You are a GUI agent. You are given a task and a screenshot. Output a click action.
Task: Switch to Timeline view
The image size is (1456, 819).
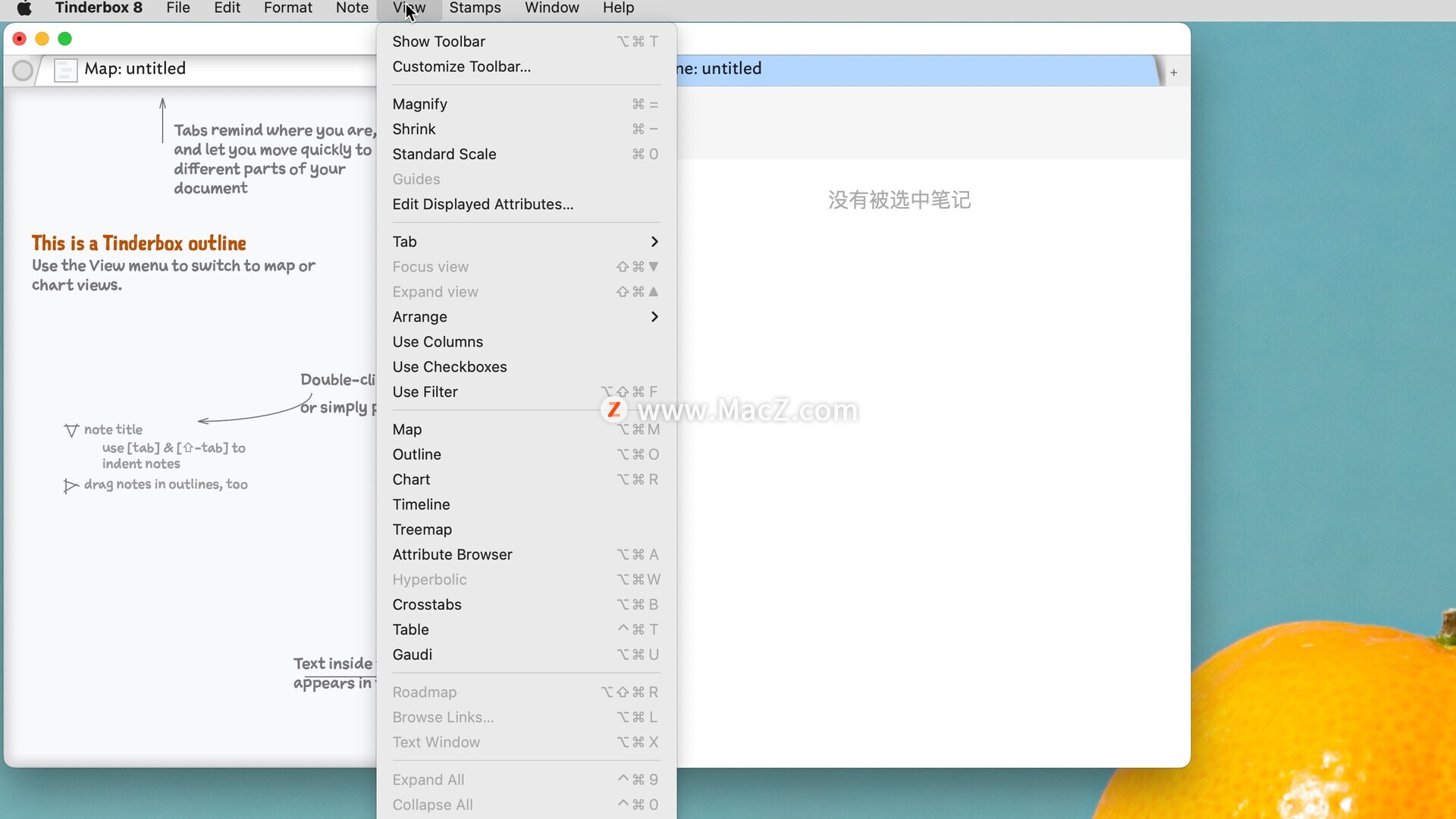526,504
